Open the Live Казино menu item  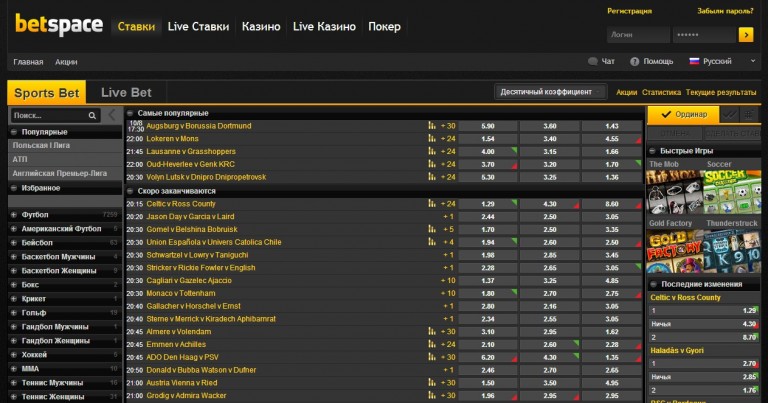pyautogui.click(x=324, y=26)
